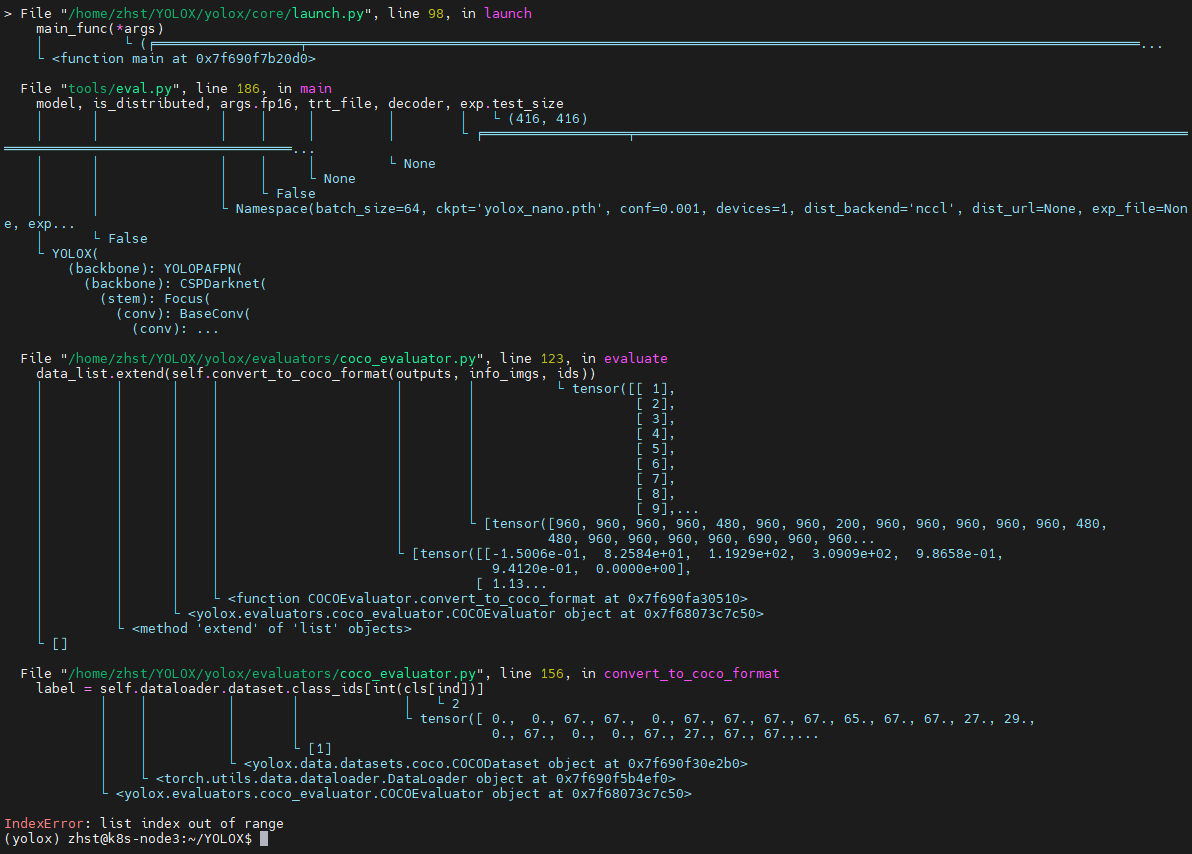Click '<function COCOEvaluator.convert_to_coco_format' text
Image resolution: width=1192 pixels, height=854 pixels.
click(487, 598)
